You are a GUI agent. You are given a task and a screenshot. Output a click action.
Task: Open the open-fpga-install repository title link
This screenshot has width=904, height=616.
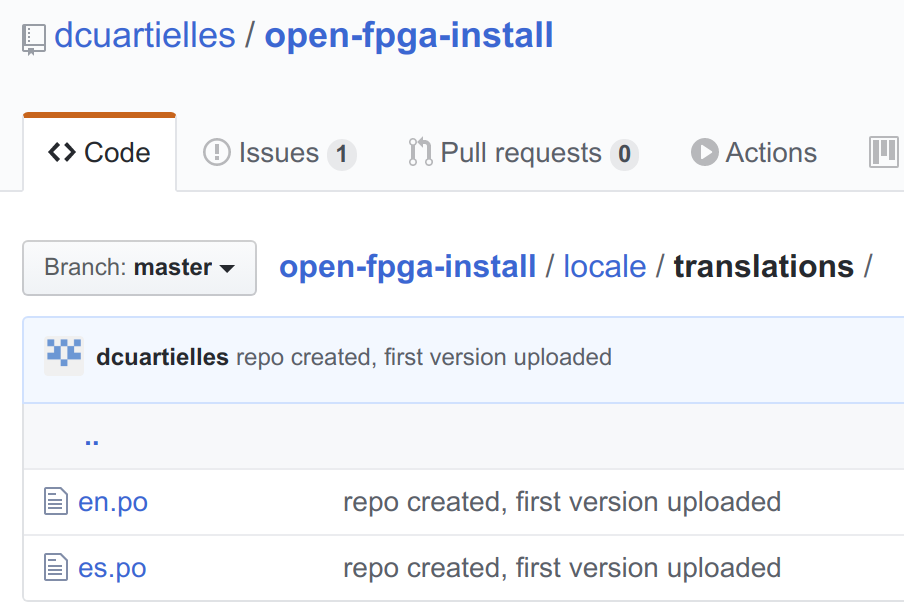pyautogui.click(x=409, y=36)
